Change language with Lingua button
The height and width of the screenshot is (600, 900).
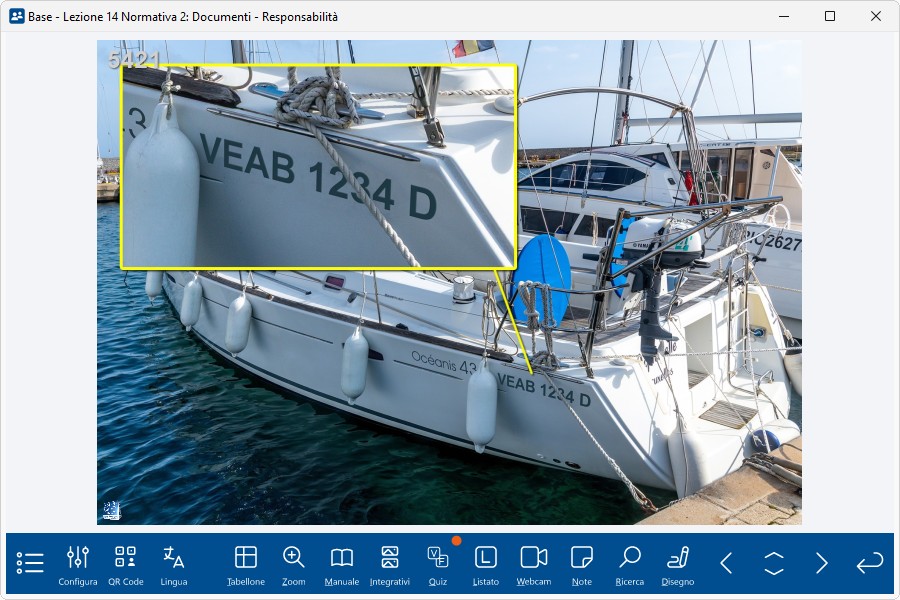[x=174, y=564]
